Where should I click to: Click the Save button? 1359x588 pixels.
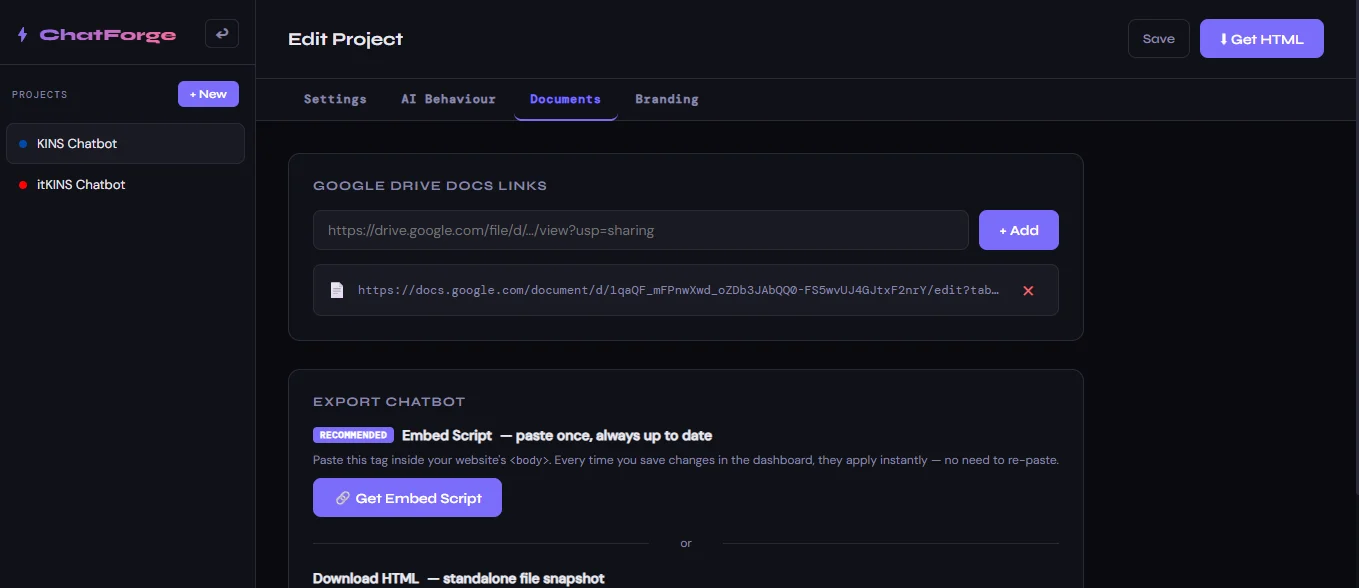coord(1159,39)
